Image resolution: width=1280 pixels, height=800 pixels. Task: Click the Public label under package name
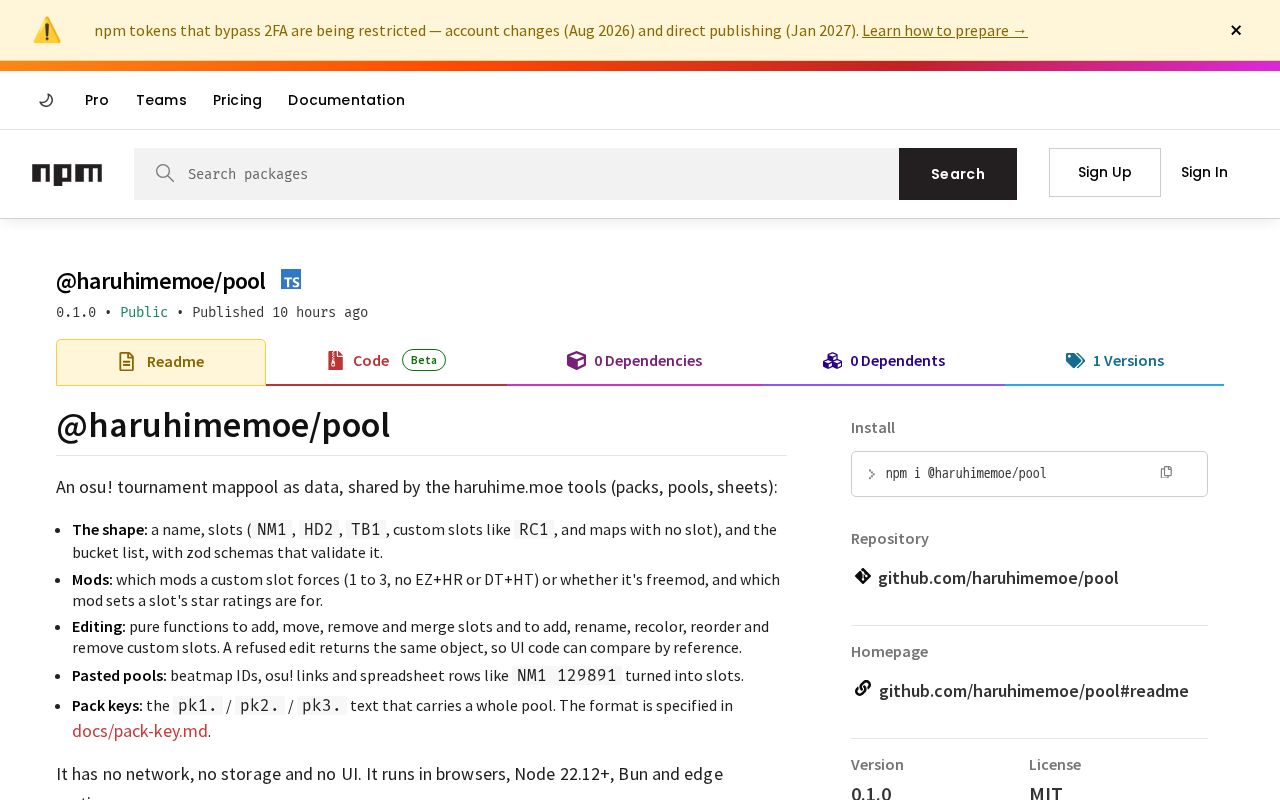[144, 312]
